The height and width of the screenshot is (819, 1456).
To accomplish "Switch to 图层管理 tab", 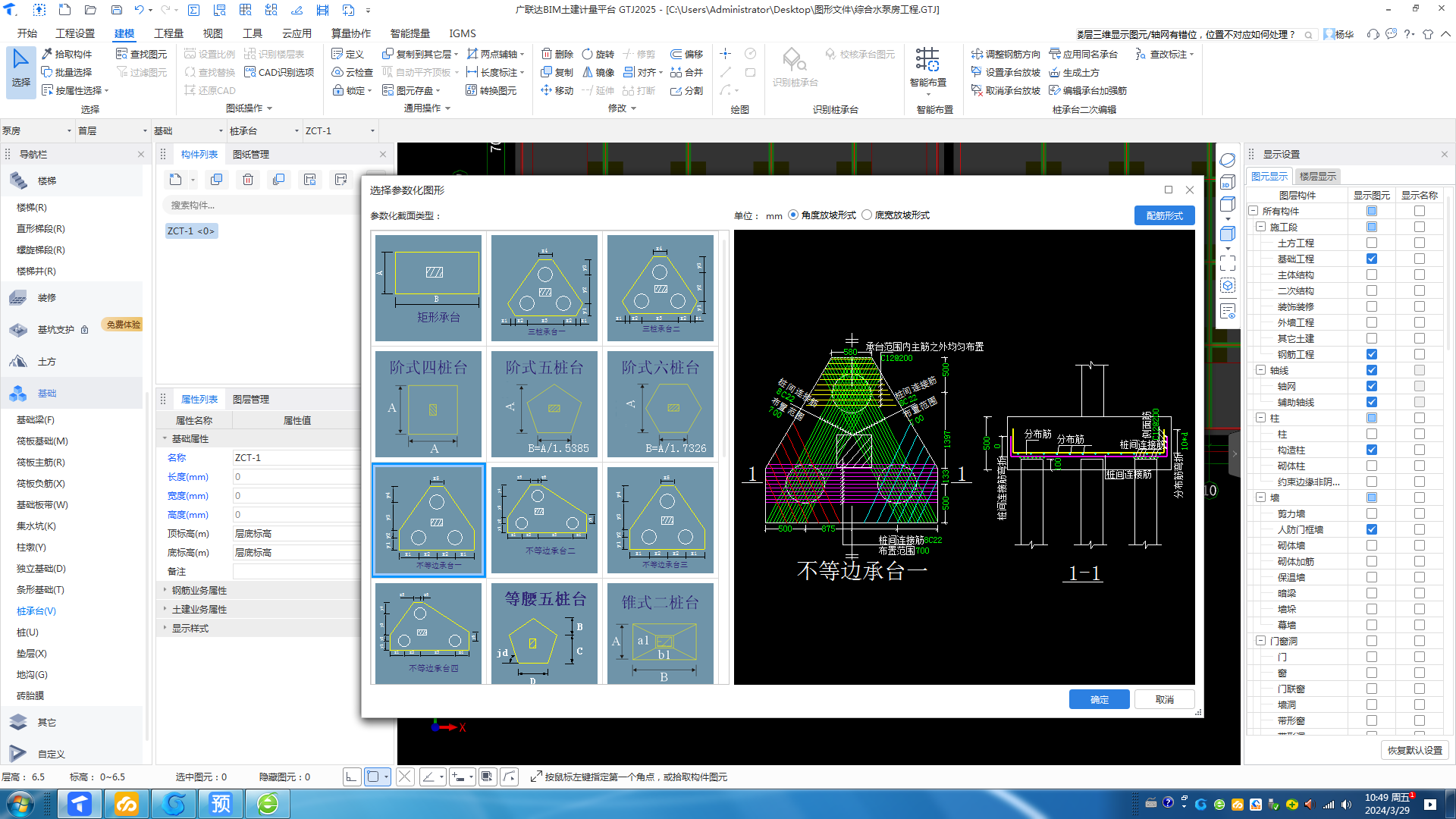I will tap(251, 399).
